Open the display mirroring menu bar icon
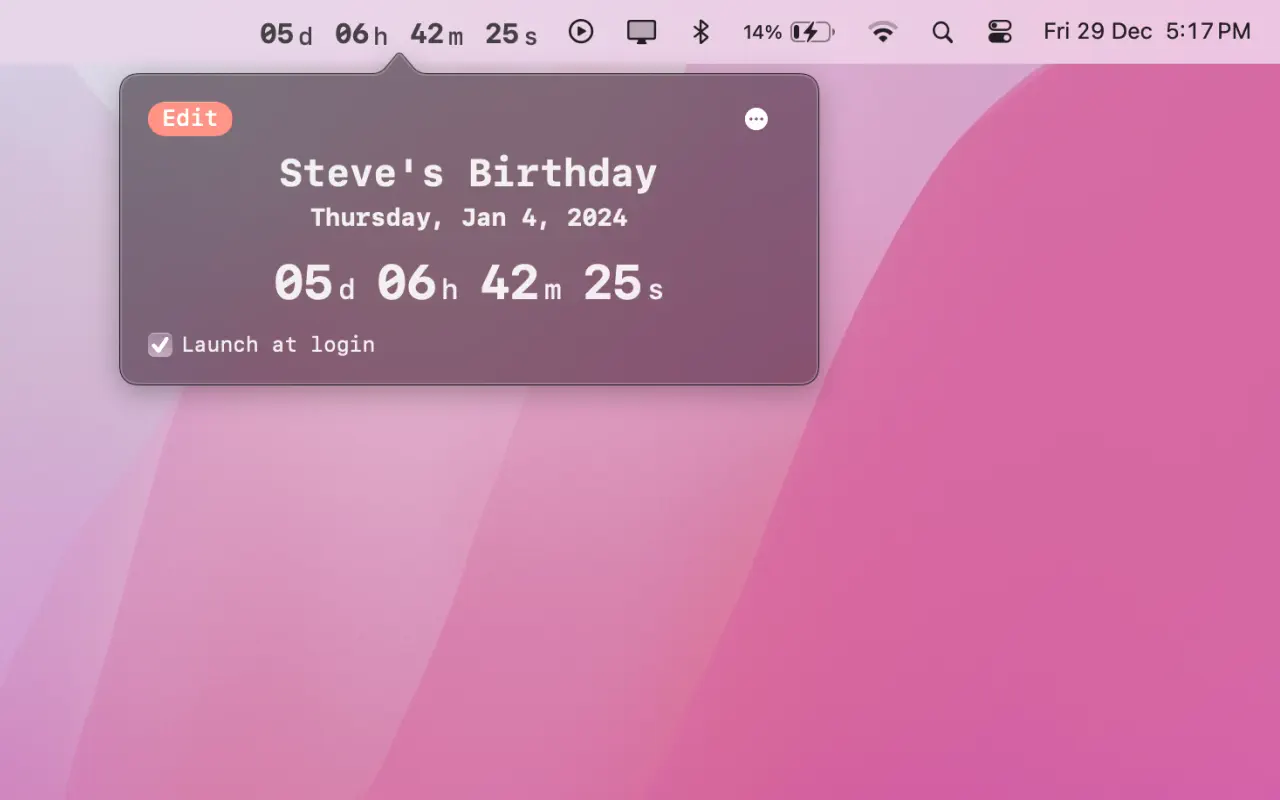The width and height of the screenshot is (1280, 800). [641, 32]
